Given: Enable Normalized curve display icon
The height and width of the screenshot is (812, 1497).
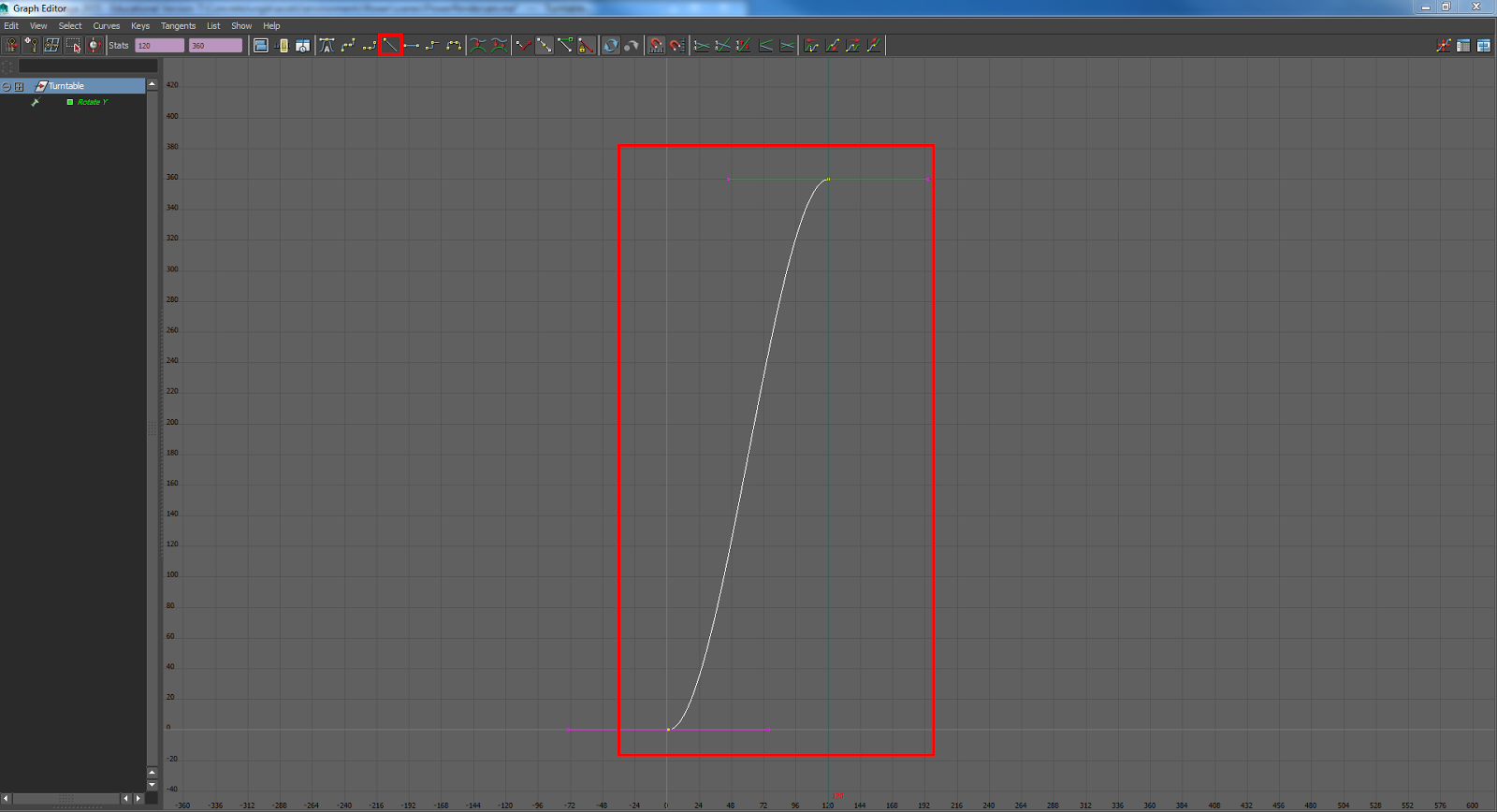Looking at the screenshot, I should tap(702, 45).
